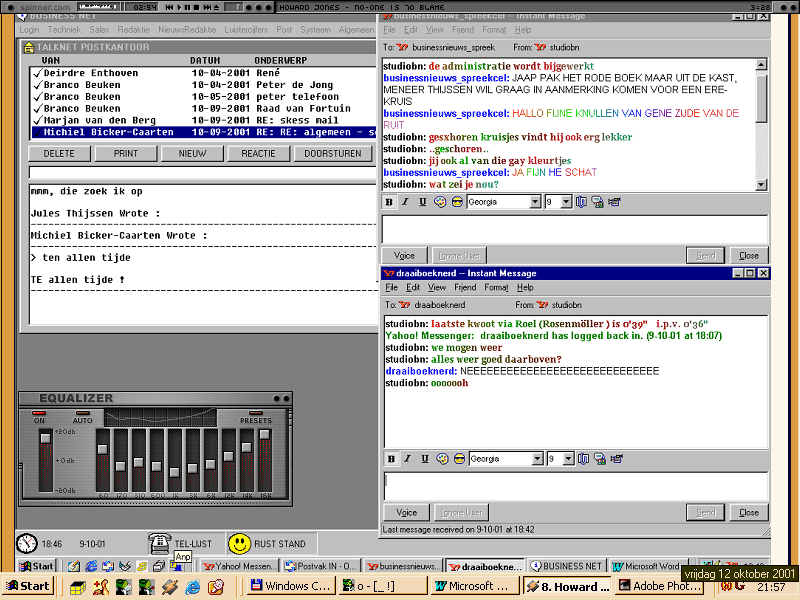Click italic icon in draaiboeknerd chat

[407, 459]
